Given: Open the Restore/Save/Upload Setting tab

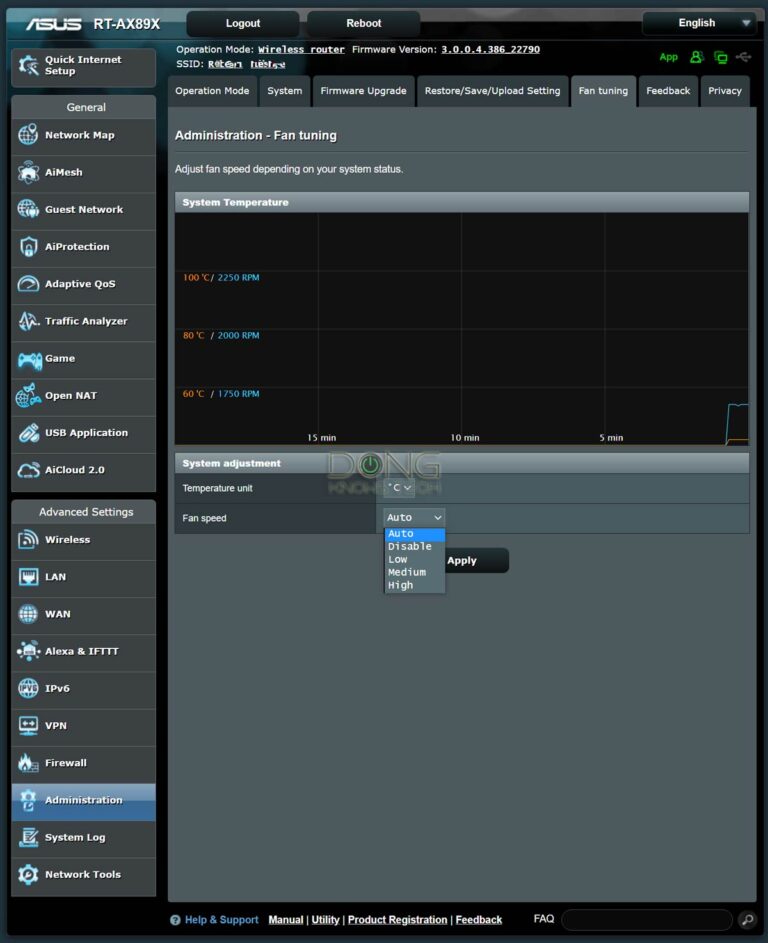Looking at the screenshot, I should pyautogui.click(x=492, y=91).
